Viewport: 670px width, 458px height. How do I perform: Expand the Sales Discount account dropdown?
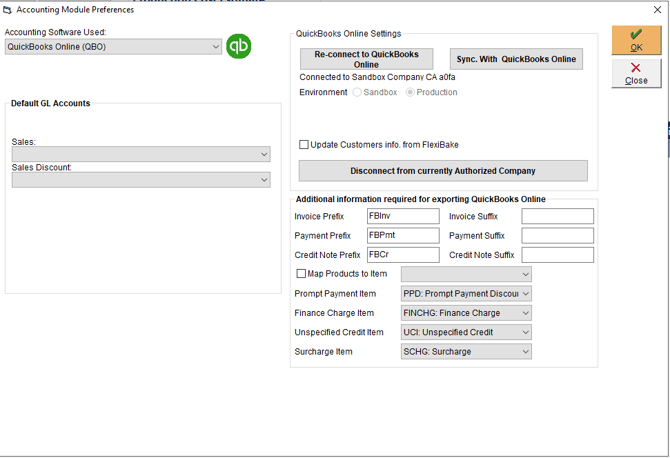pos(141,180)
